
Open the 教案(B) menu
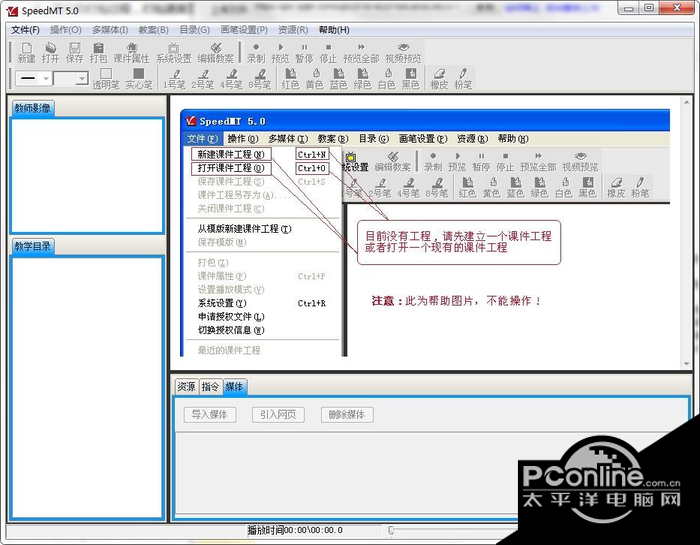pyautogui.click(x=154, y=30)
